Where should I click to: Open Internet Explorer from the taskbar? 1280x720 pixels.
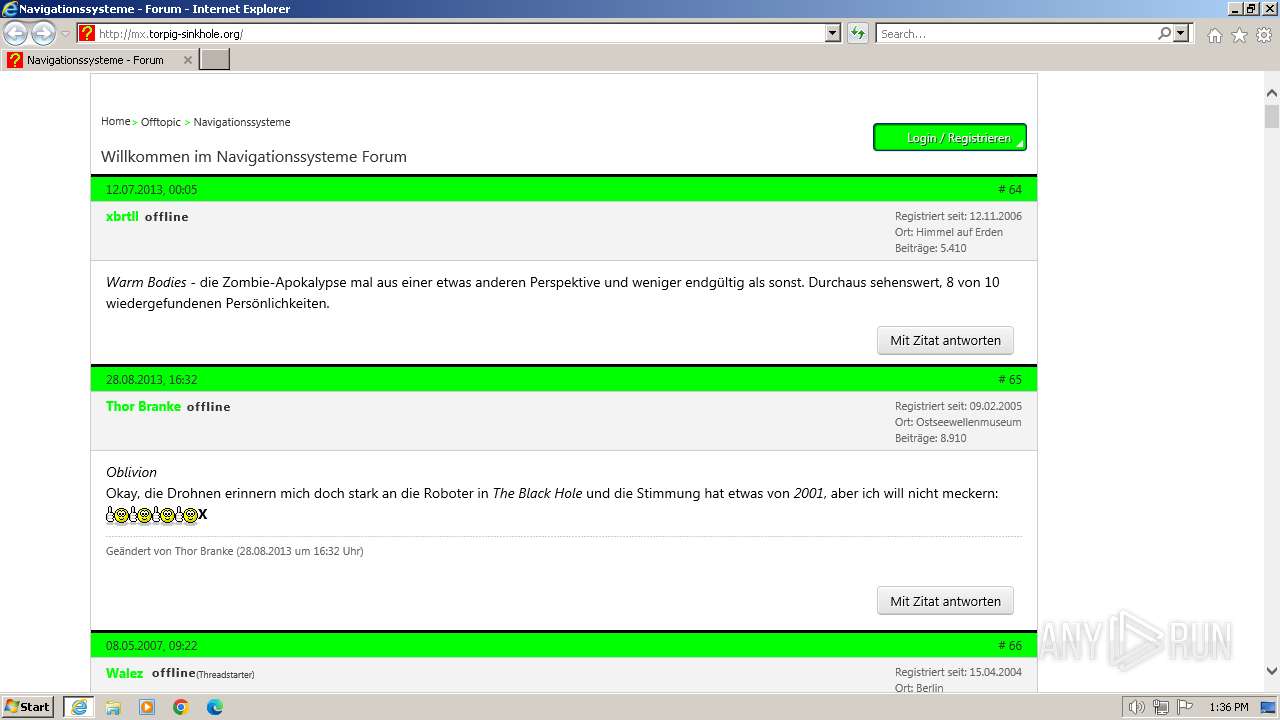(x=79, y=707)
